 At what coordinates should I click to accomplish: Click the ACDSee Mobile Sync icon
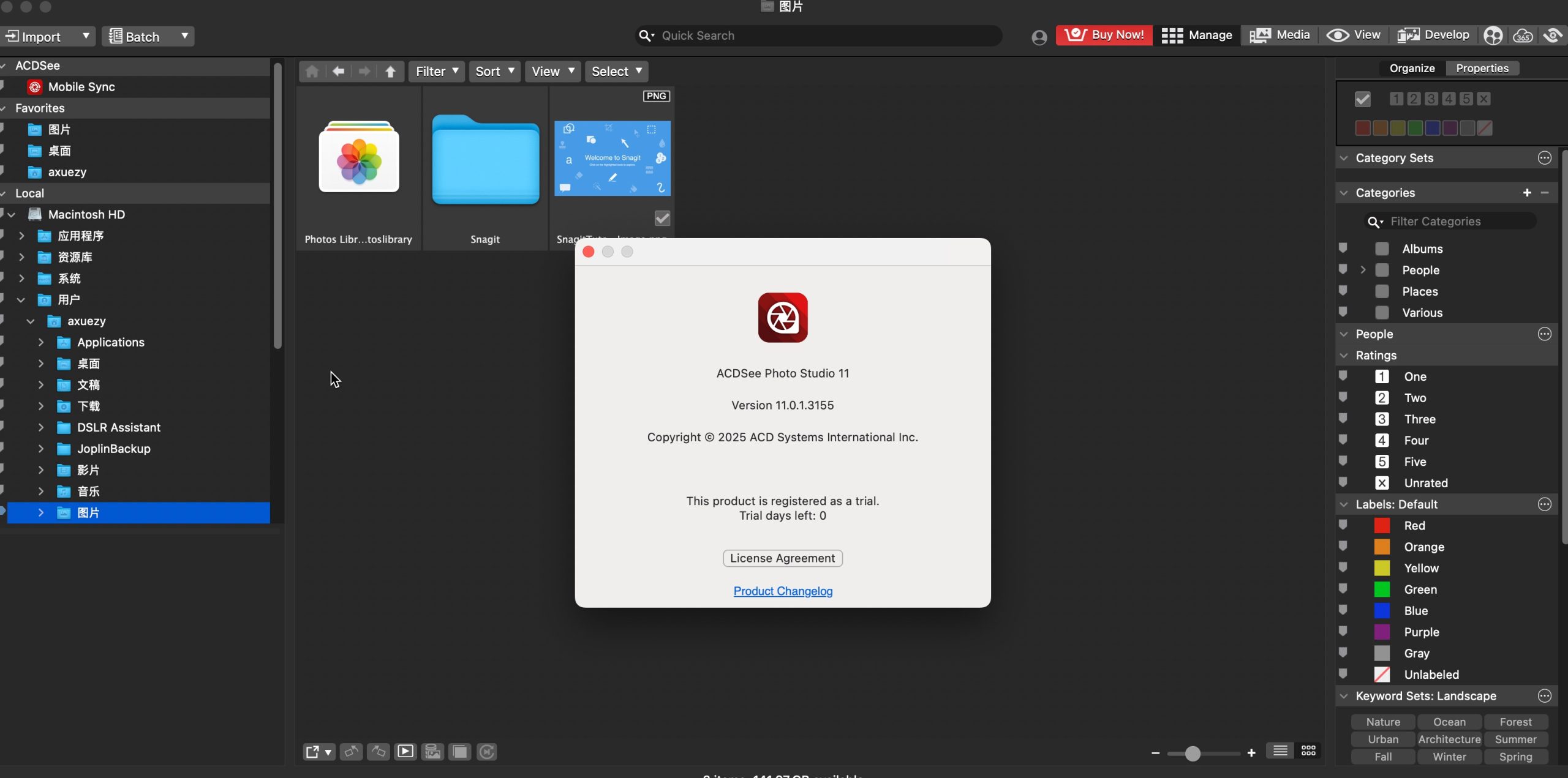35,87
